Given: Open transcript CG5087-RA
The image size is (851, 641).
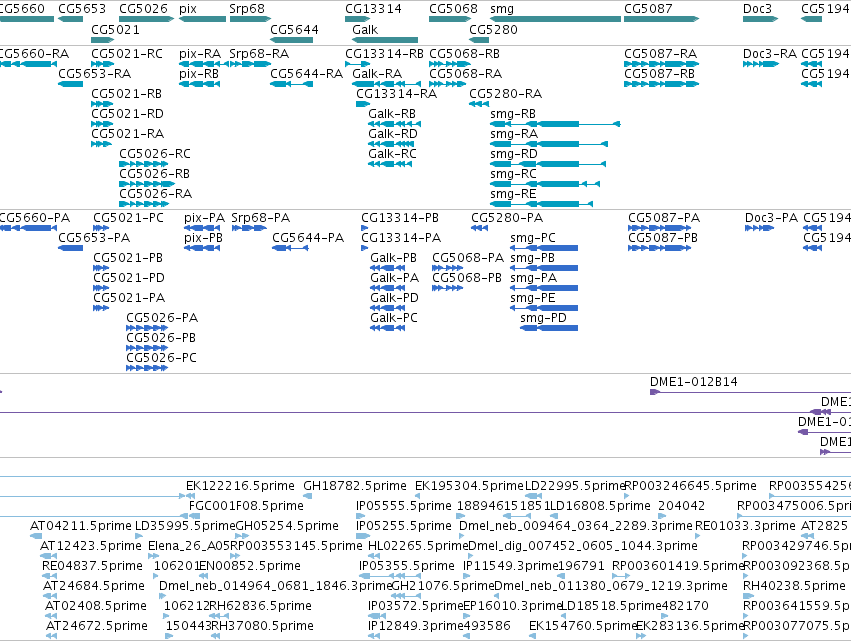Looking at the screenshot, I should tap(662, 64).
